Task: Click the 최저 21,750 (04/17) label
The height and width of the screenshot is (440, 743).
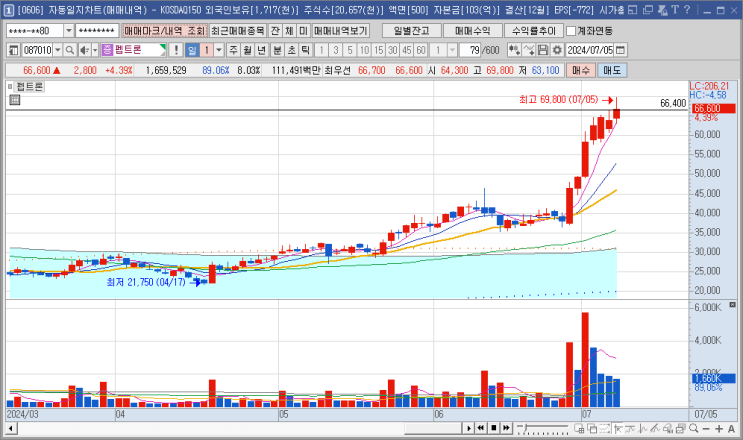Action: click(x=146, y=282)
